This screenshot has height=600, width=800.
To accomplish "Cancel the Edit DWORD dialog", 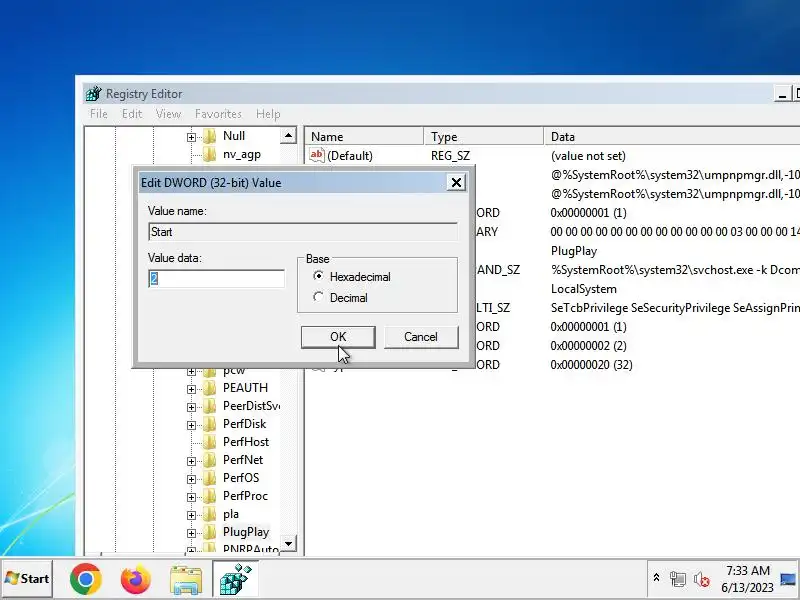I will click(x=421, y=337).
